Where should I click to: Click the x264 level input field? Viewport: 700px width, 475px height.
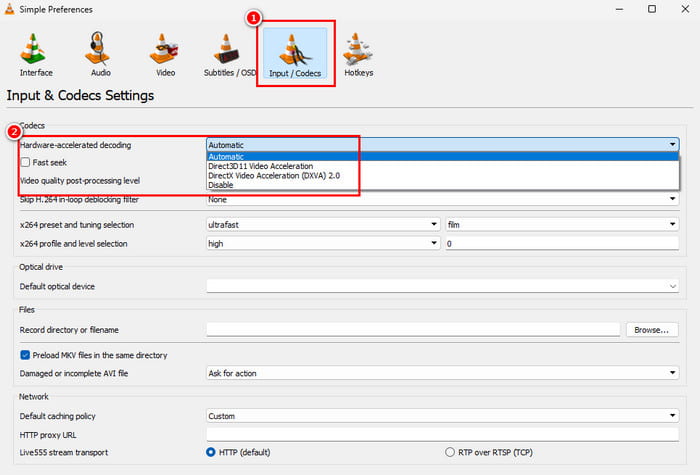[562, 243]
